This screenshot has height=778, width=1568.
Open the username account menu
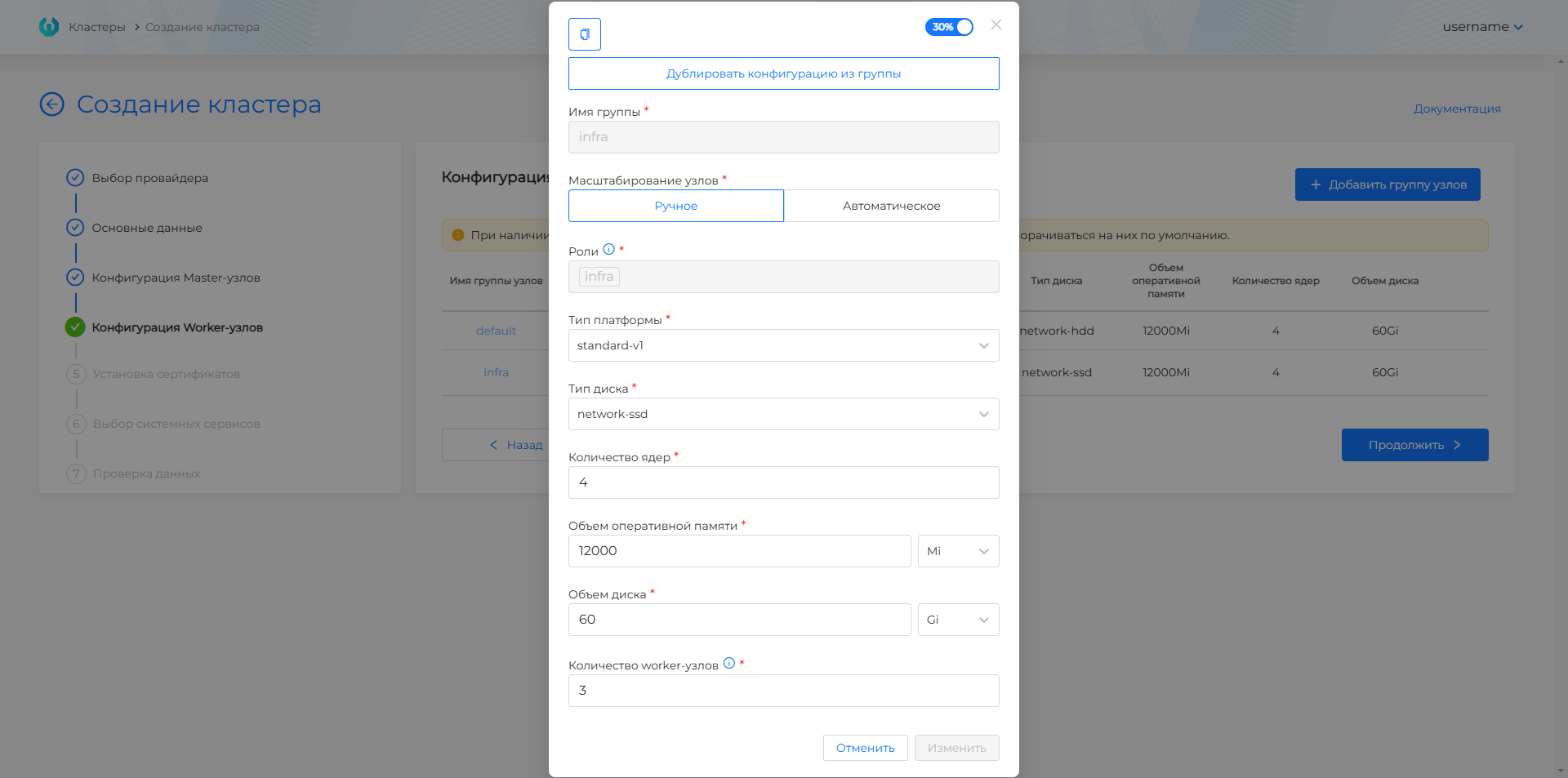(1481, 27)
